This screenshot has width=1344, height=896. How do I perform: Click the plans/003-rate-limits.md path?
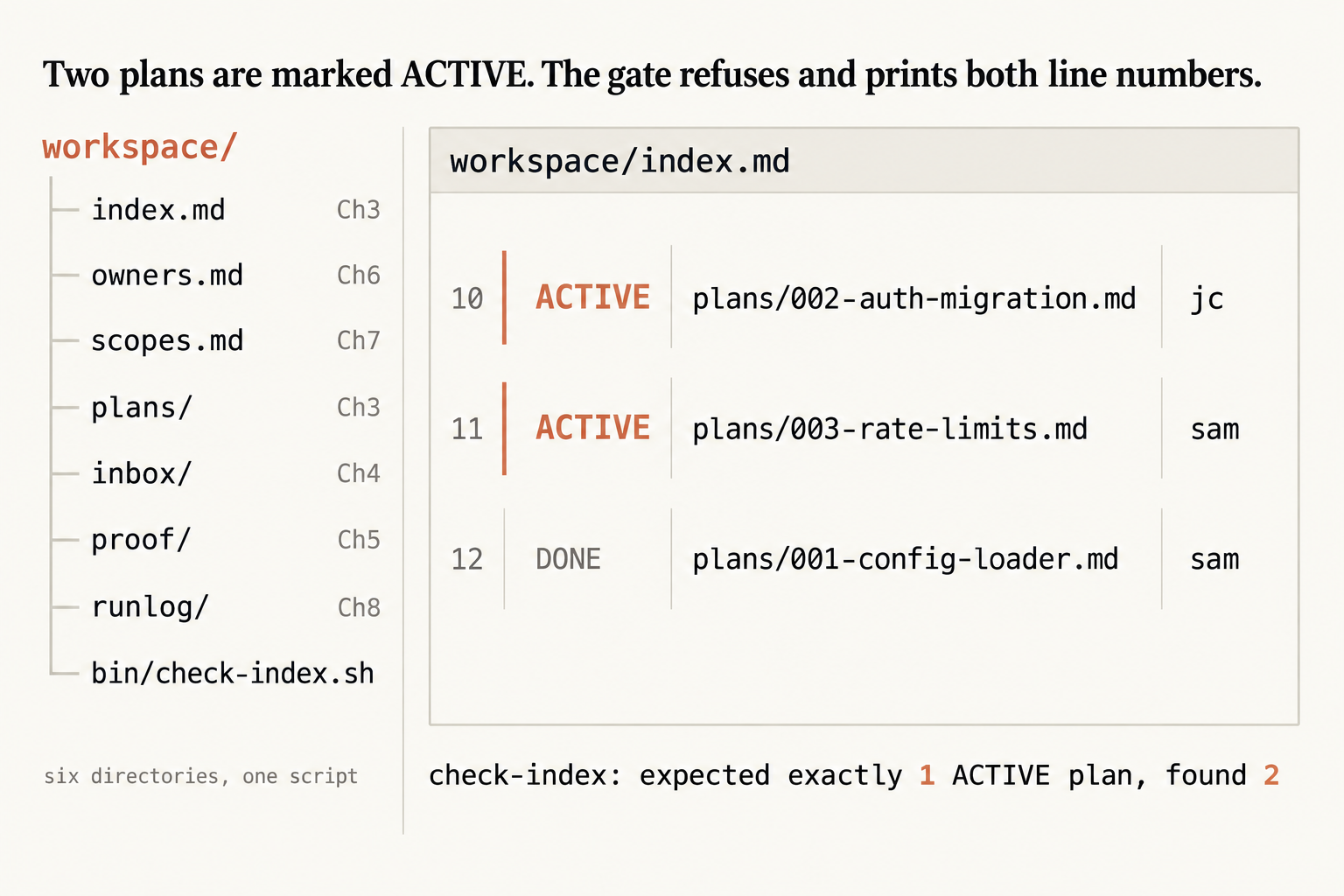click(890, 429)
